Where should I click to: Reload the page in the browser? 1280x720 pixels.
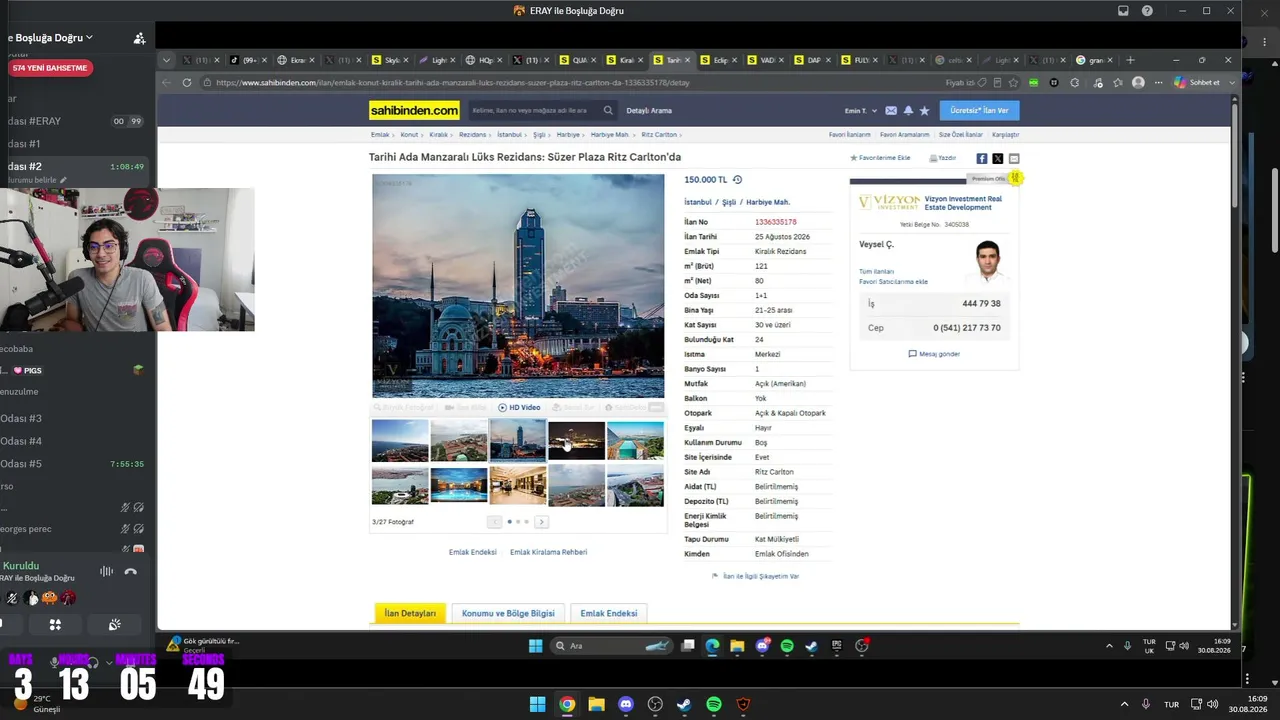pyautogui.click(x=187, y=82)
